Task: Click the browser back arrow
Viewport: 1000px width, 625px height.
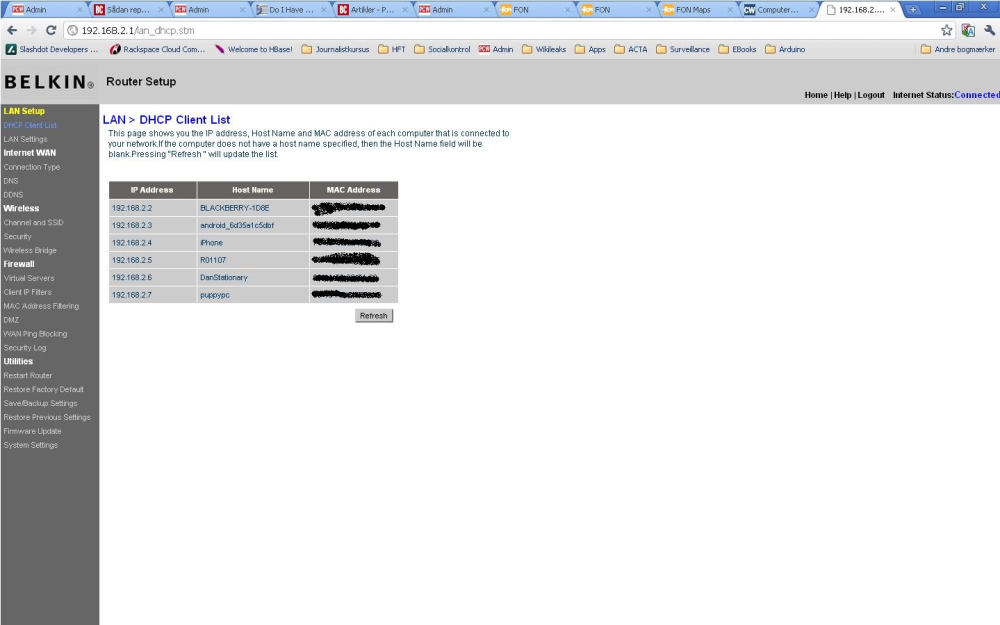Action: (12, 30)
